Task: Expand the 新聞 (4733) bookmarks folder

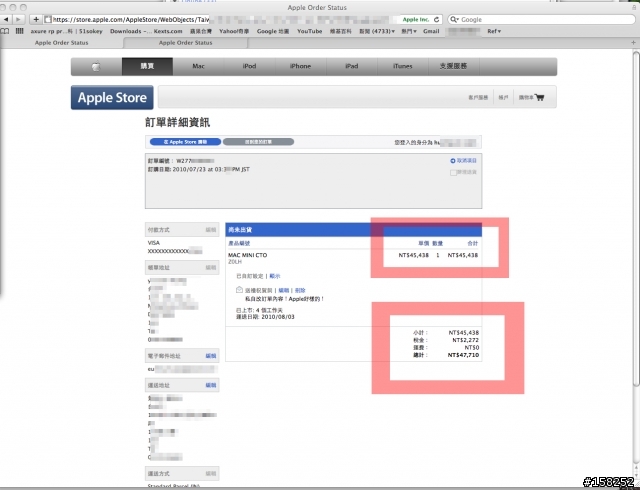Action: pos(377,31)
